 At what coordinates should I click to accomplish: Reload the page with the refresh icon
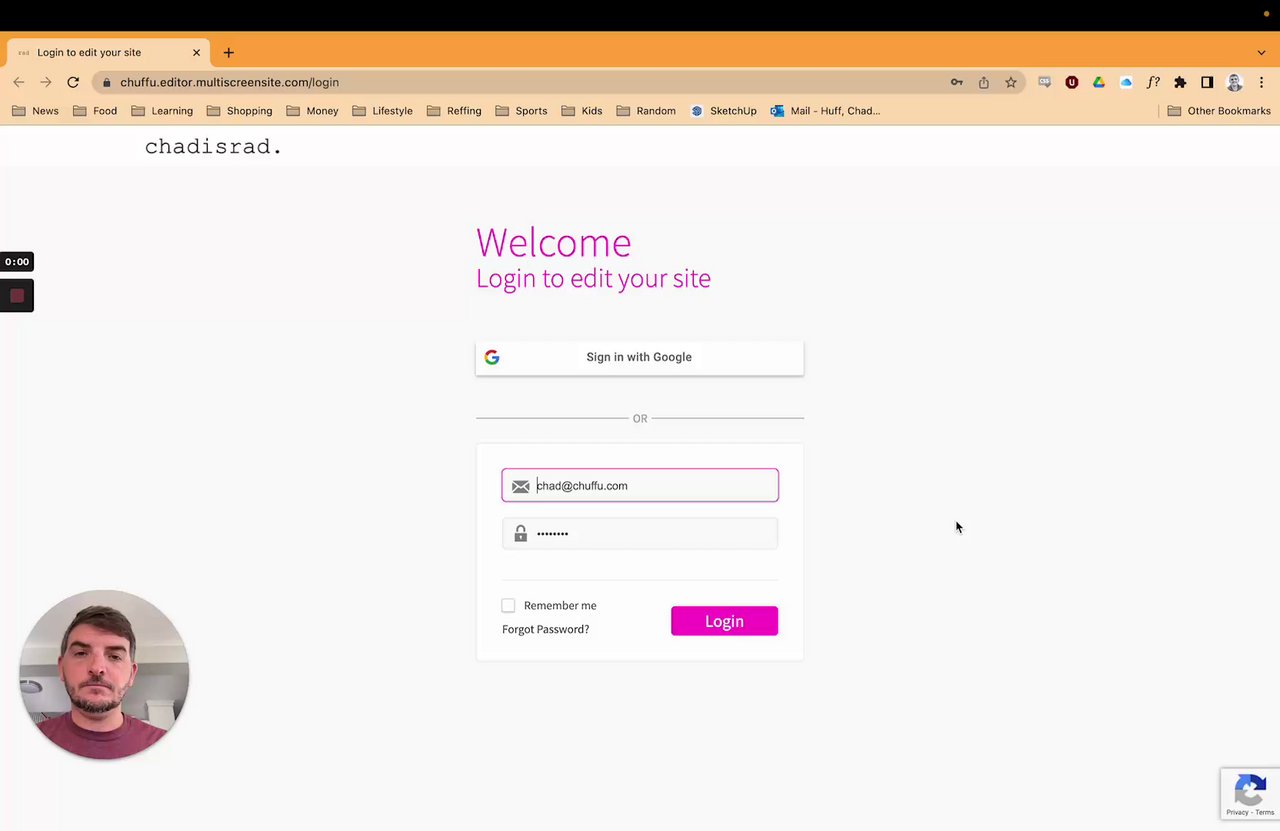point(73,82)
